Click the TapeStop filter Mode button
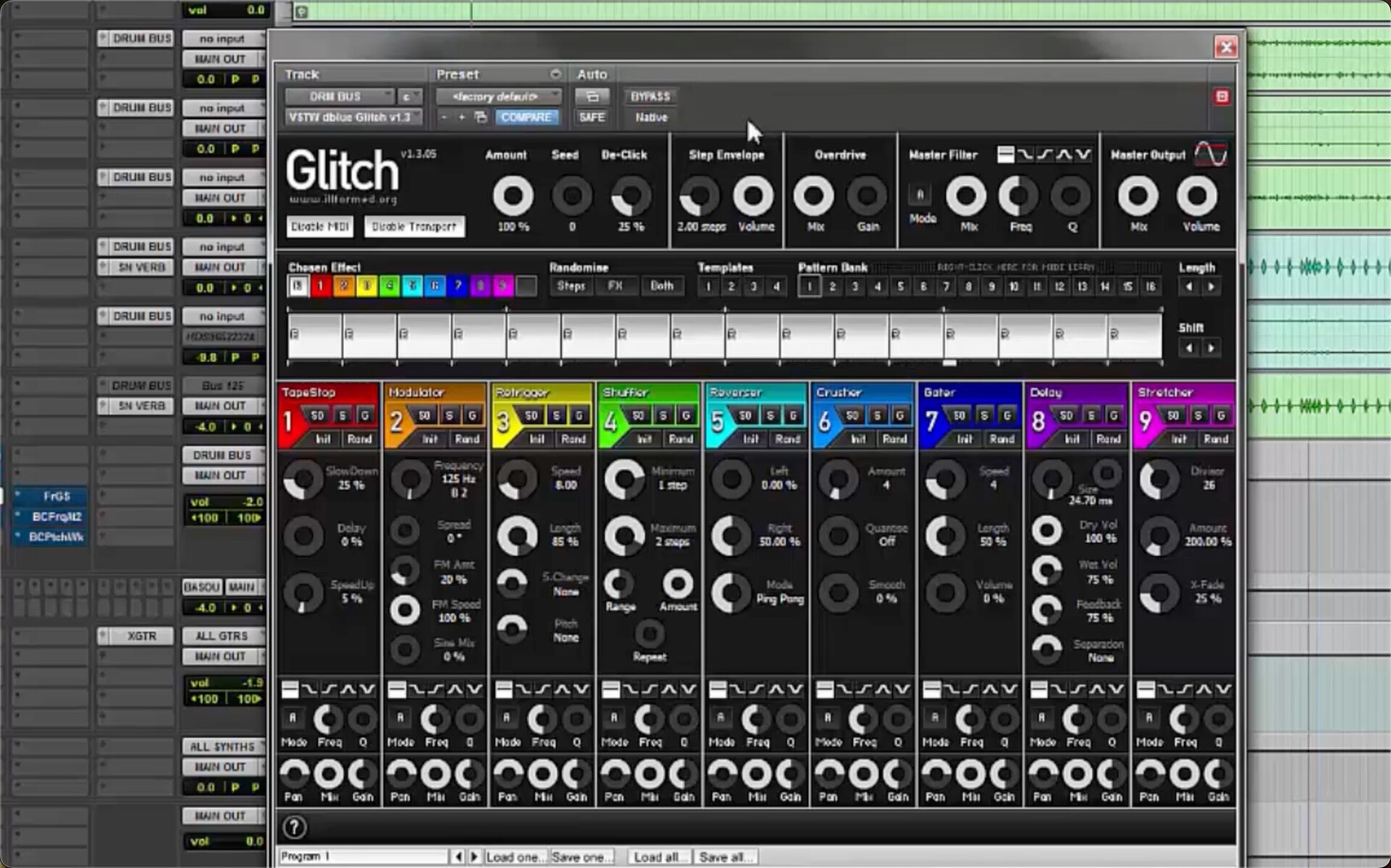Screen dimensions: 1391x868 (x=293, y=718)
